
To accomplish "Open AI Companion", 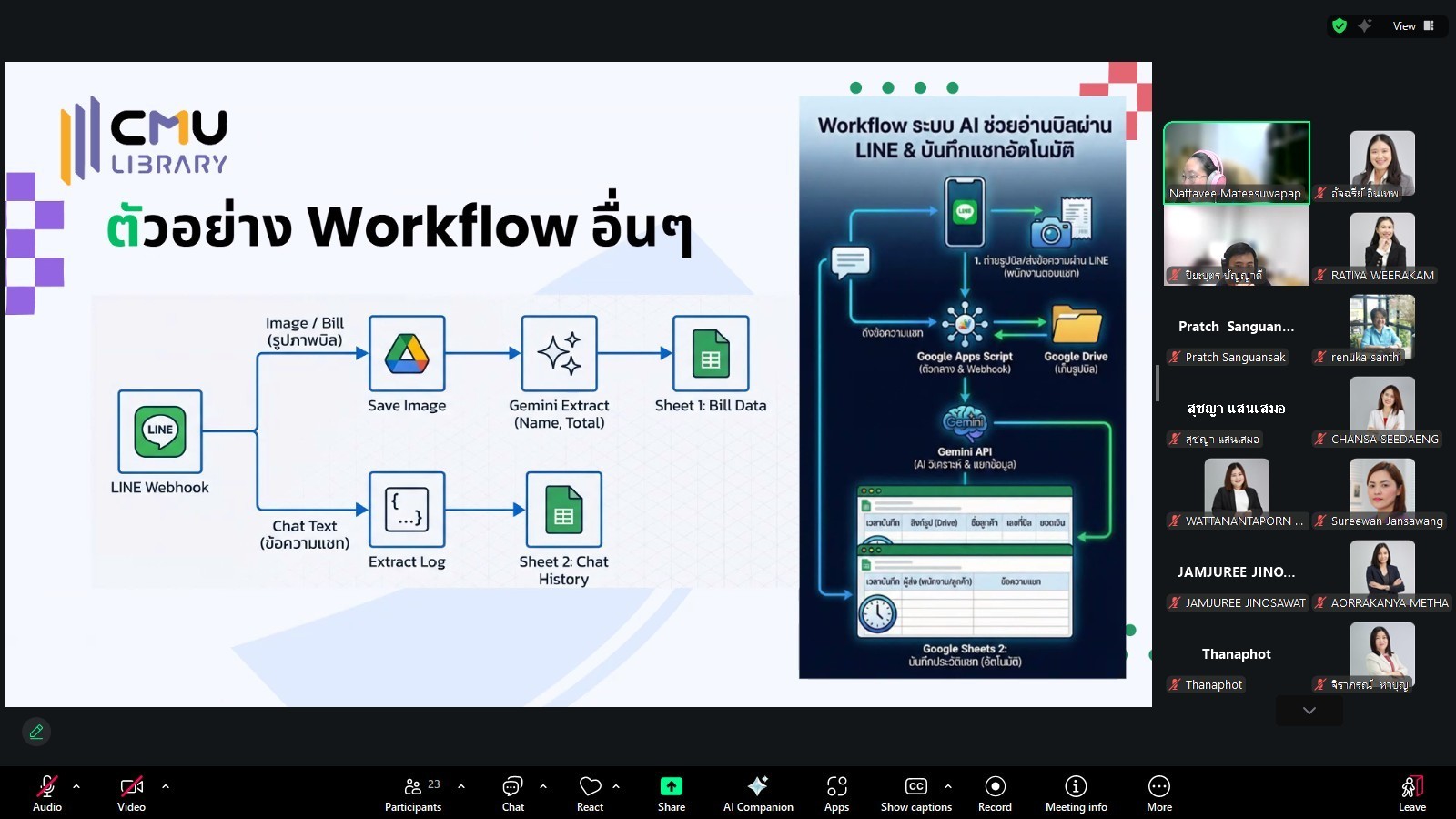I will coord(757,793).
